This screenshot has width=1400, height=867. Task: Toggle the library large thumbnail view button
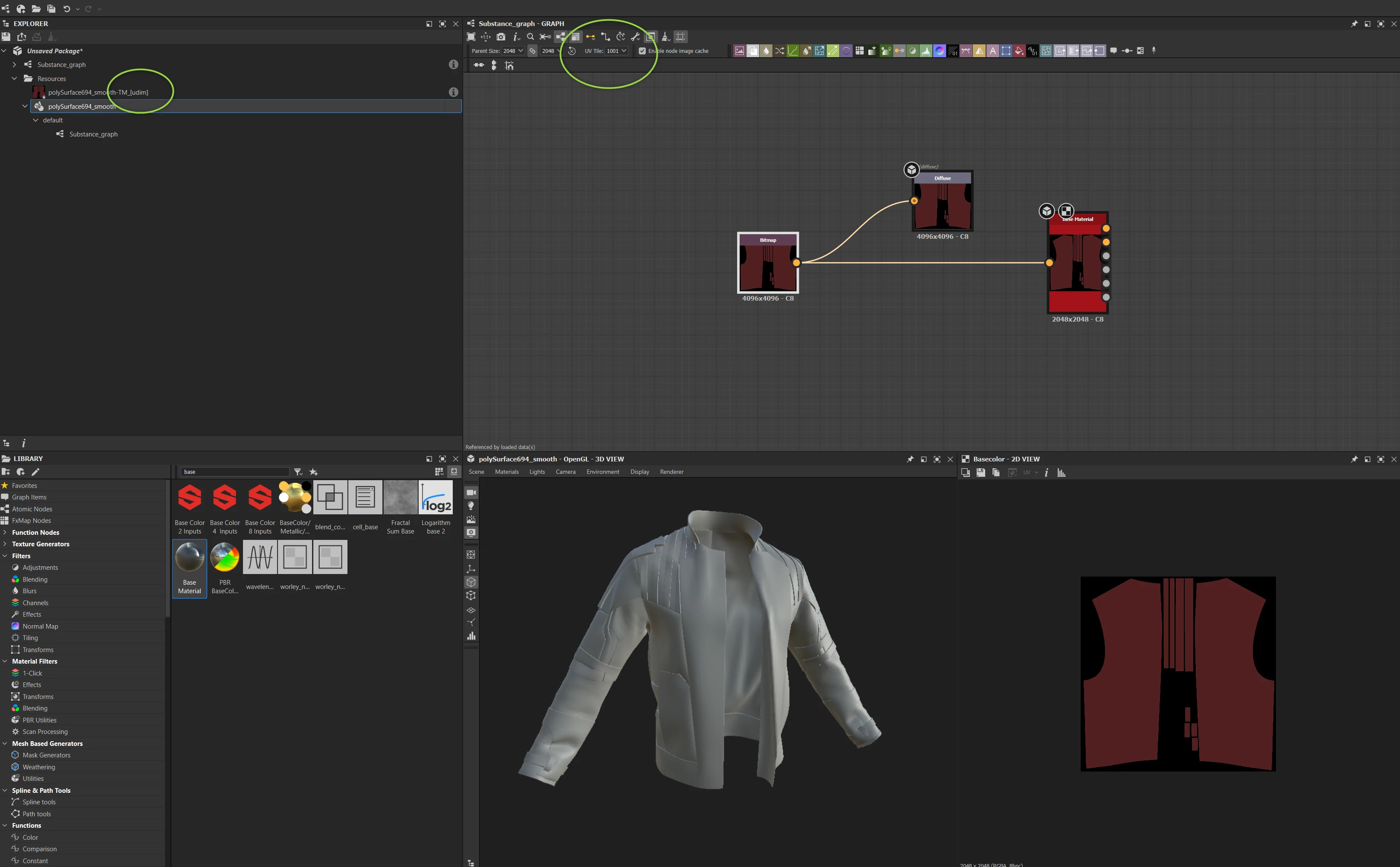click(454, 471)
